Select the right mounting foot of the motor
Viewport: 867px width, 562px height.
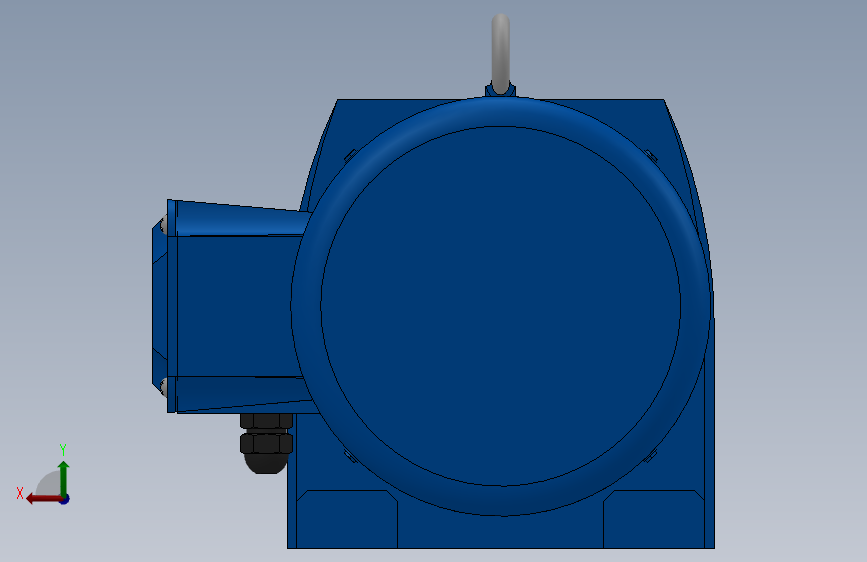click(x=654, y=519)
